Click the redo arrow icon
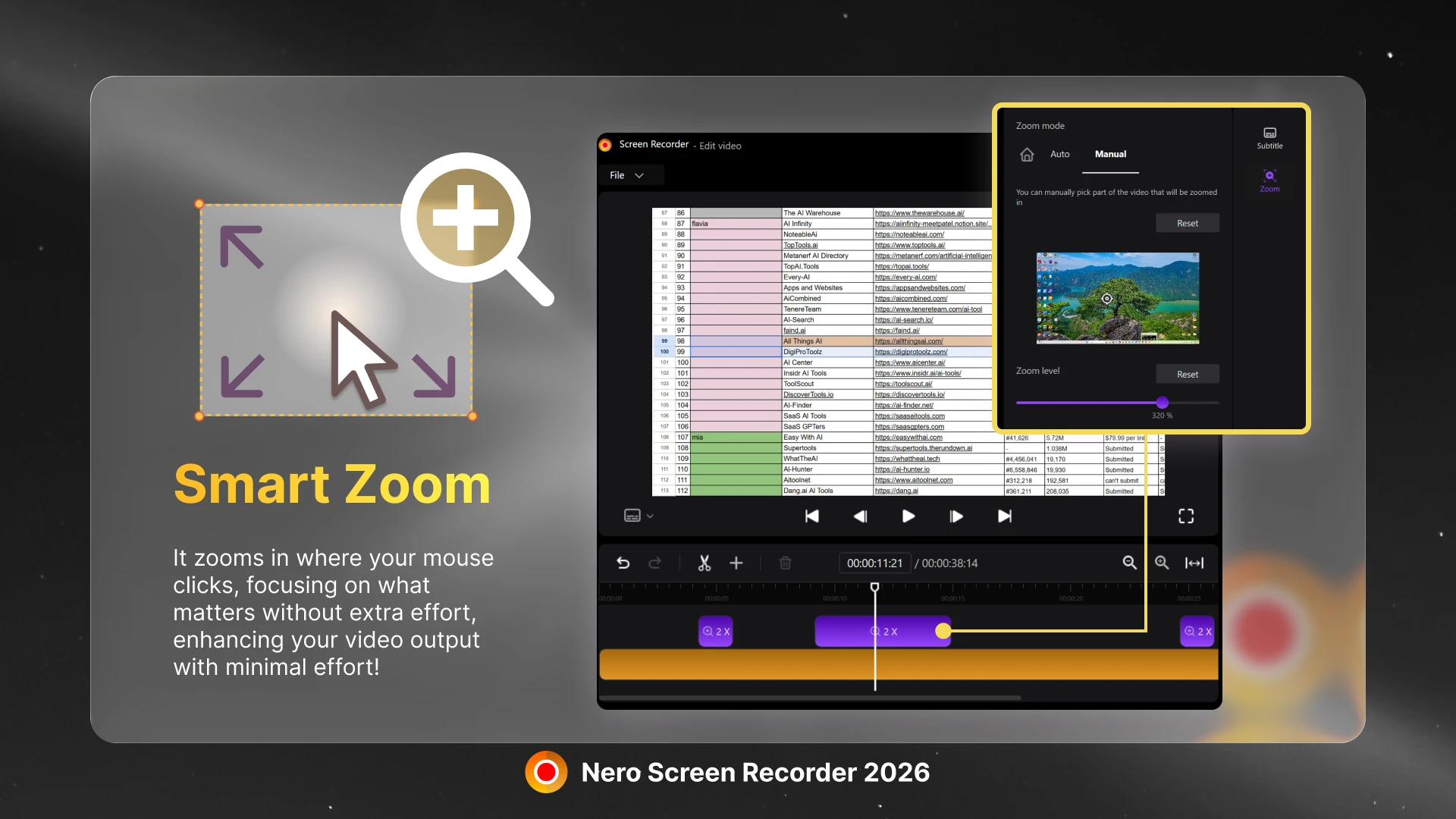The image size is (1456, 819). [x=655, y=563]
